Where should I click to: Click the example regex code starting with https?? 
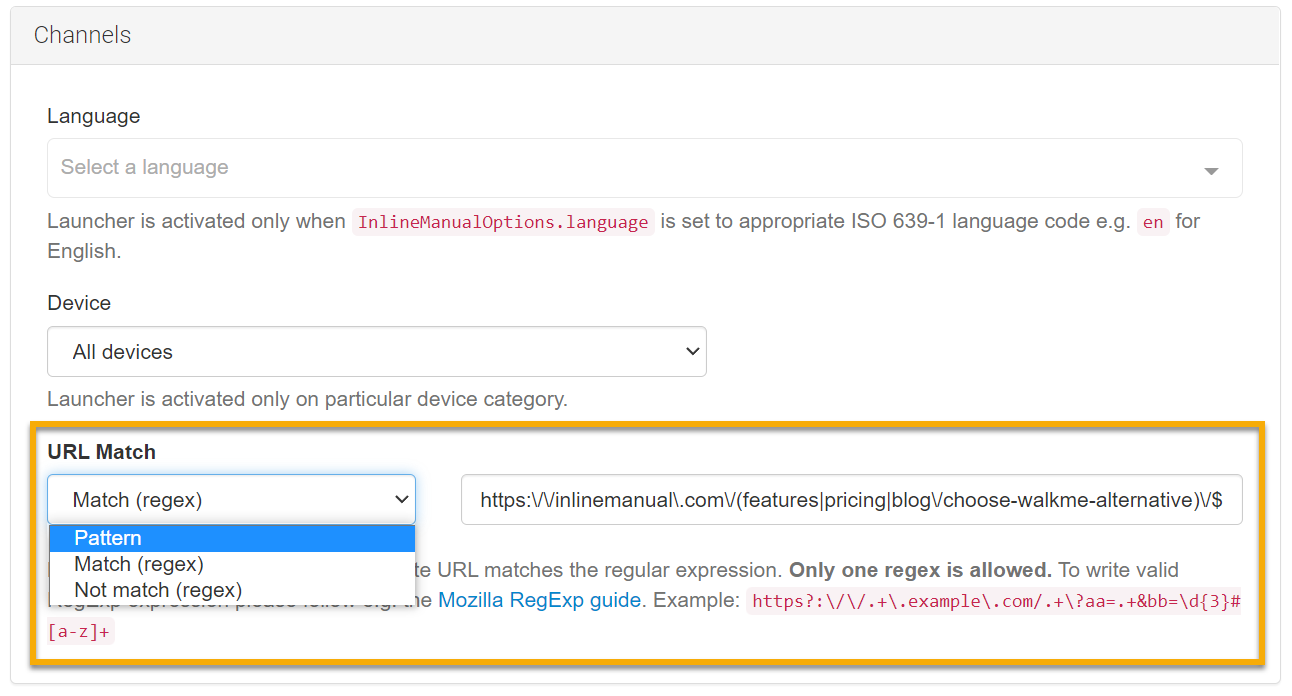coord(993,602)
